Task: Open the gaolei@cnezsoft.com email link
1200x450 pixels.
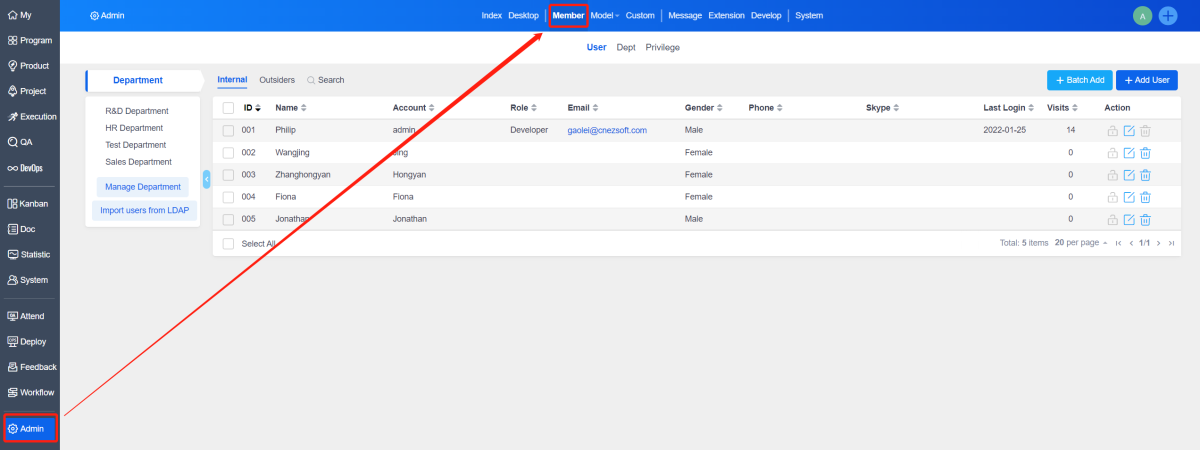Action: pos(607,131)
